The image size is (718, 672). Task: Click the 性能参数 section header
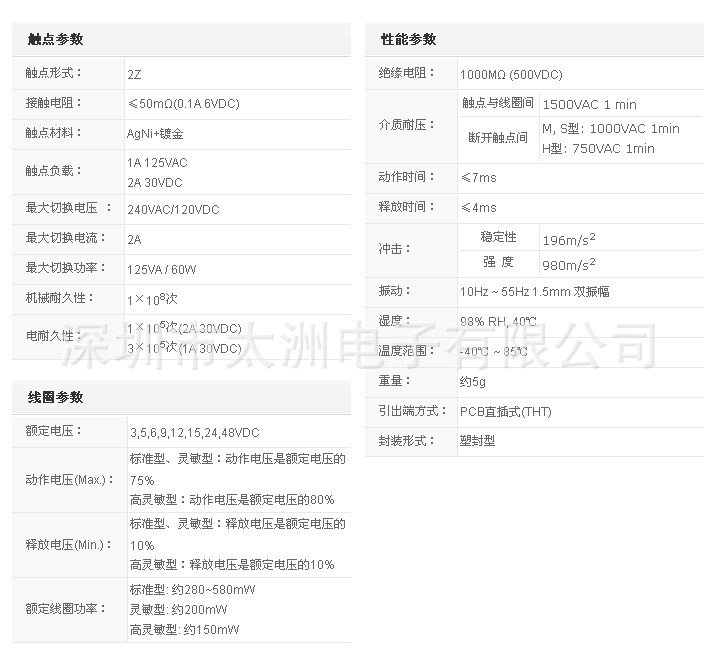point(408,39)
